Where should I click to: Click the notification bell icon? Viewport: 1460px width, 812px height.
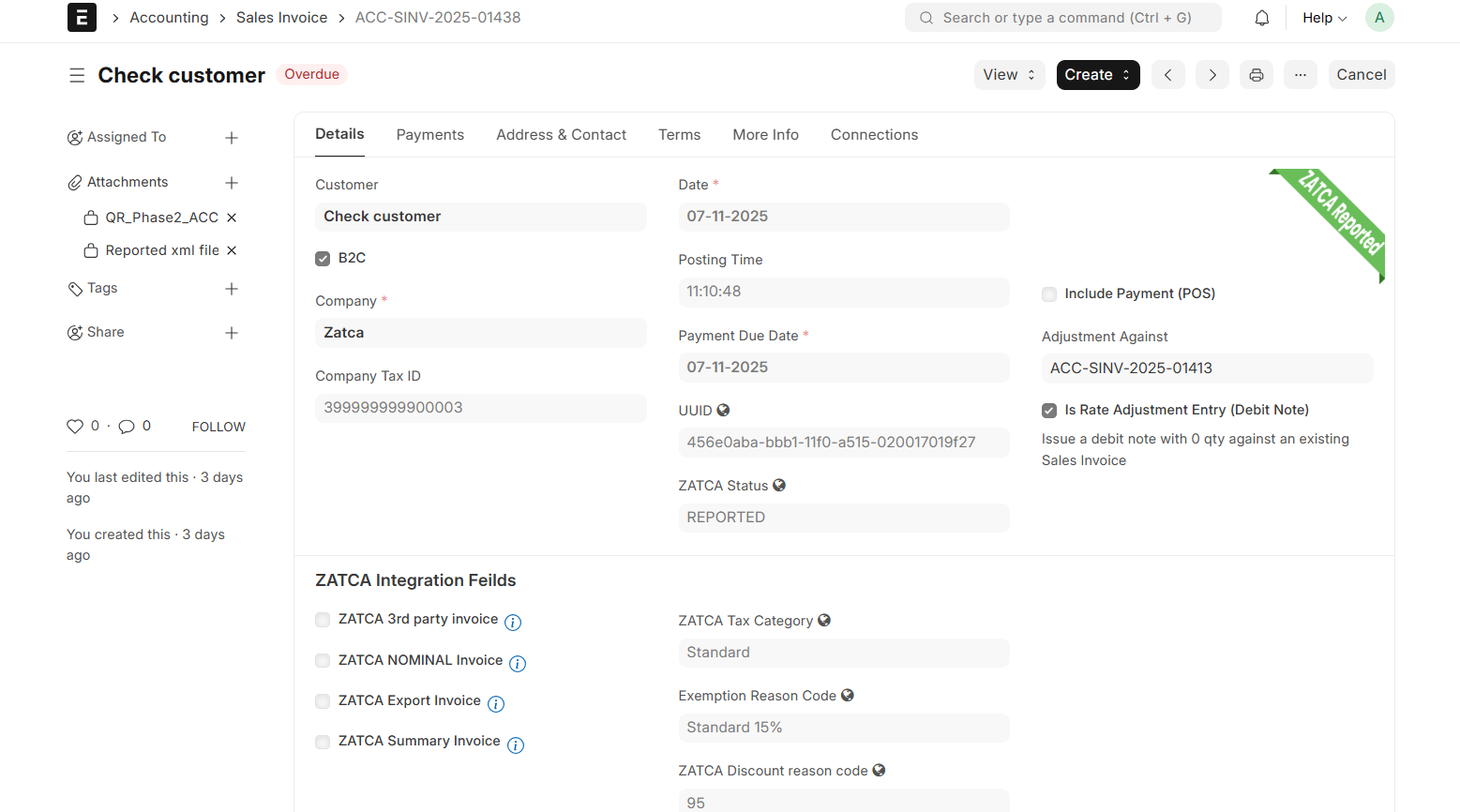point(1262,18)
